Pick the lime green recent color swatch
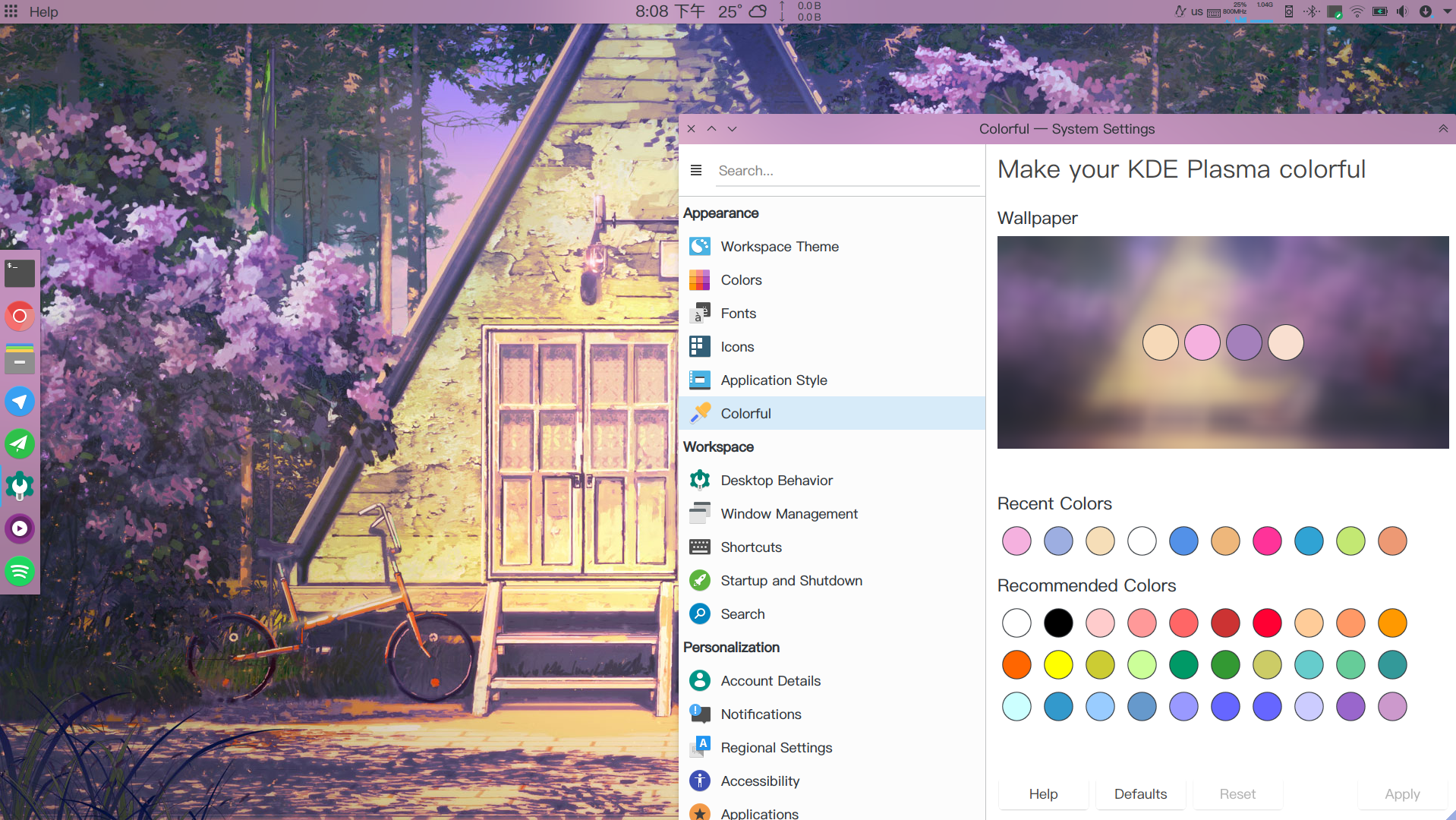The height and width of the screenshot is (820, 1456). point(1350,541)
